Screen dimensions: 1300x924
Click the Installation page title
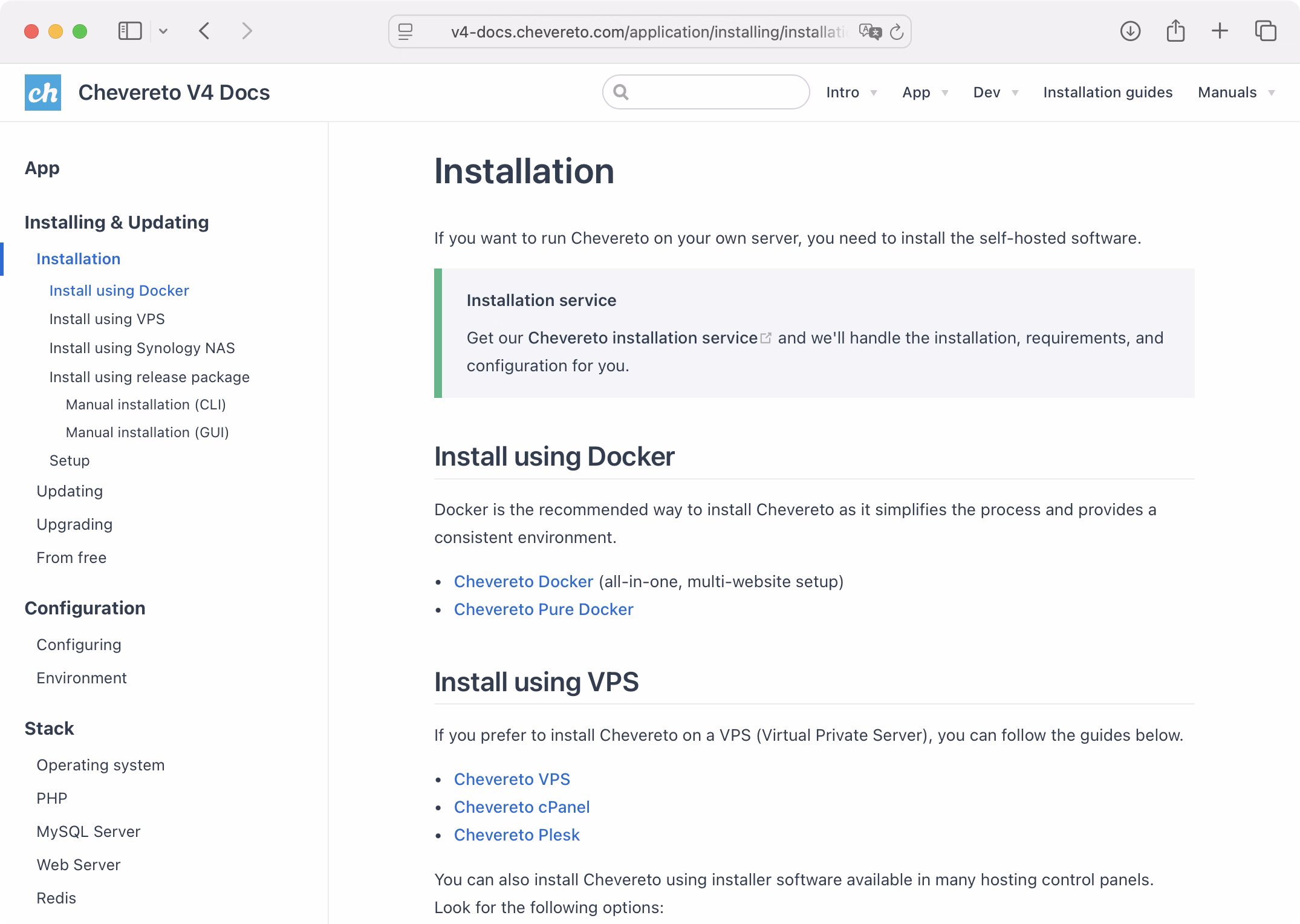(524, 171)
